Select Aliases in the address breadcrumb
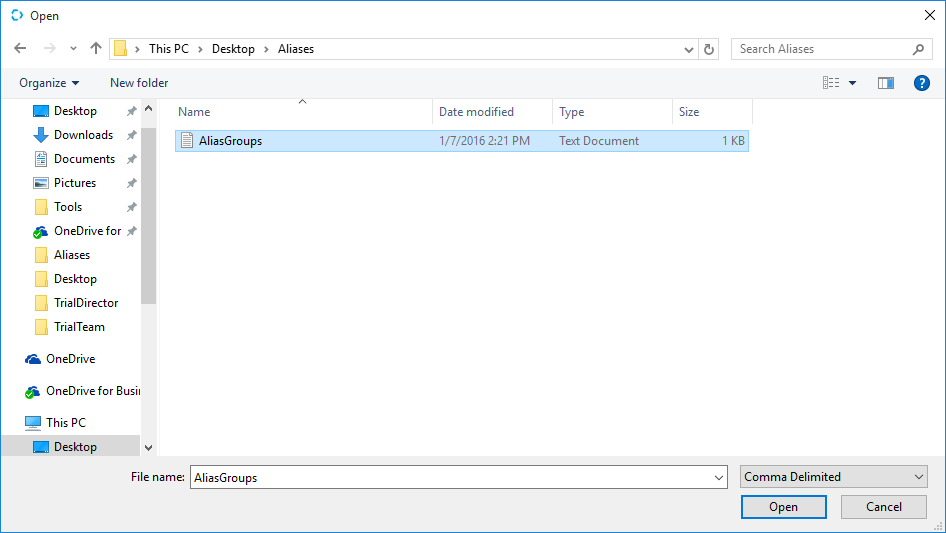The image size is (946, 533). (x=296, y=49)
